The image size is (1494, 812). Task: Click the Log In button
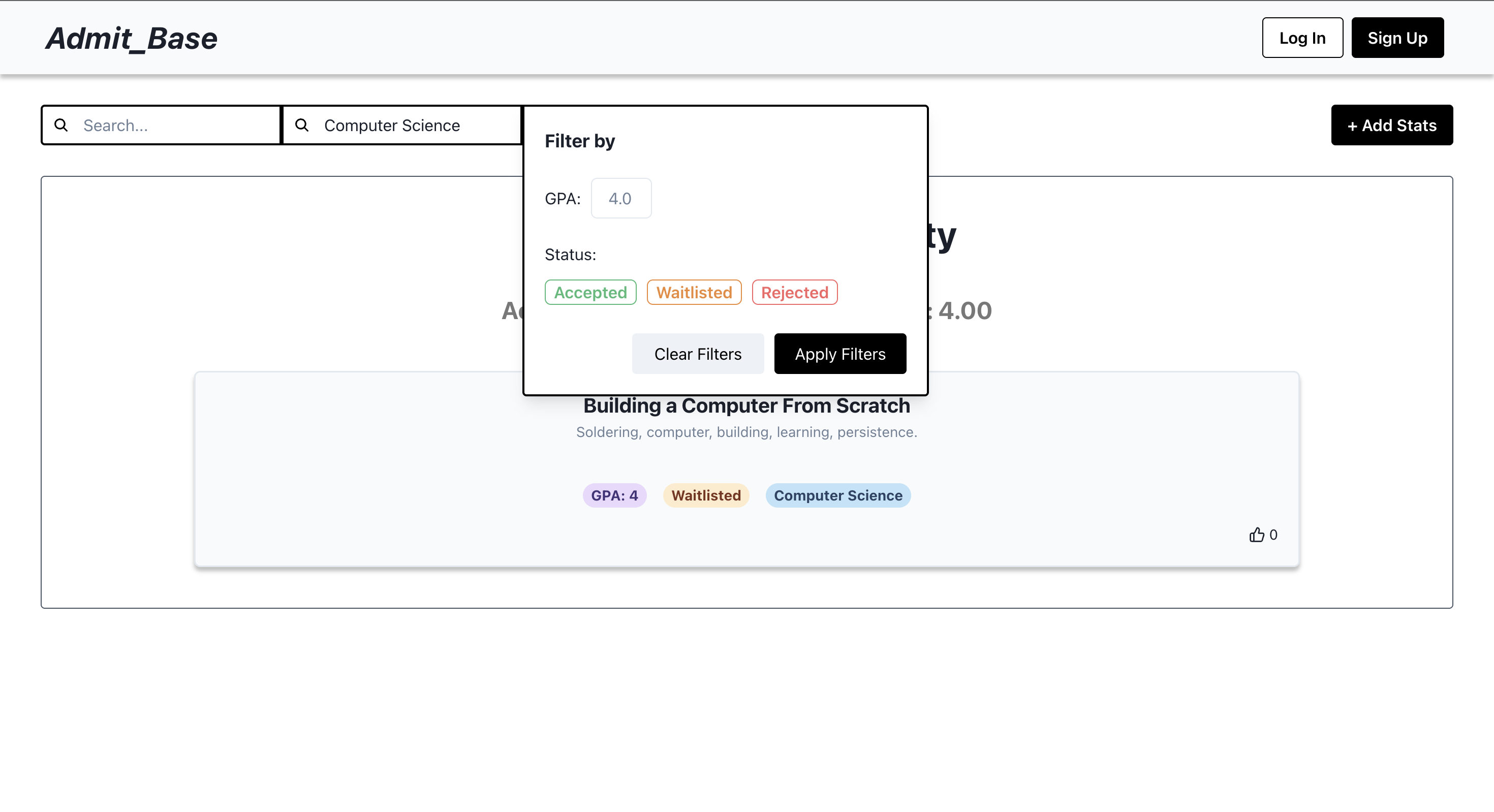click(x=1302, y=38)
